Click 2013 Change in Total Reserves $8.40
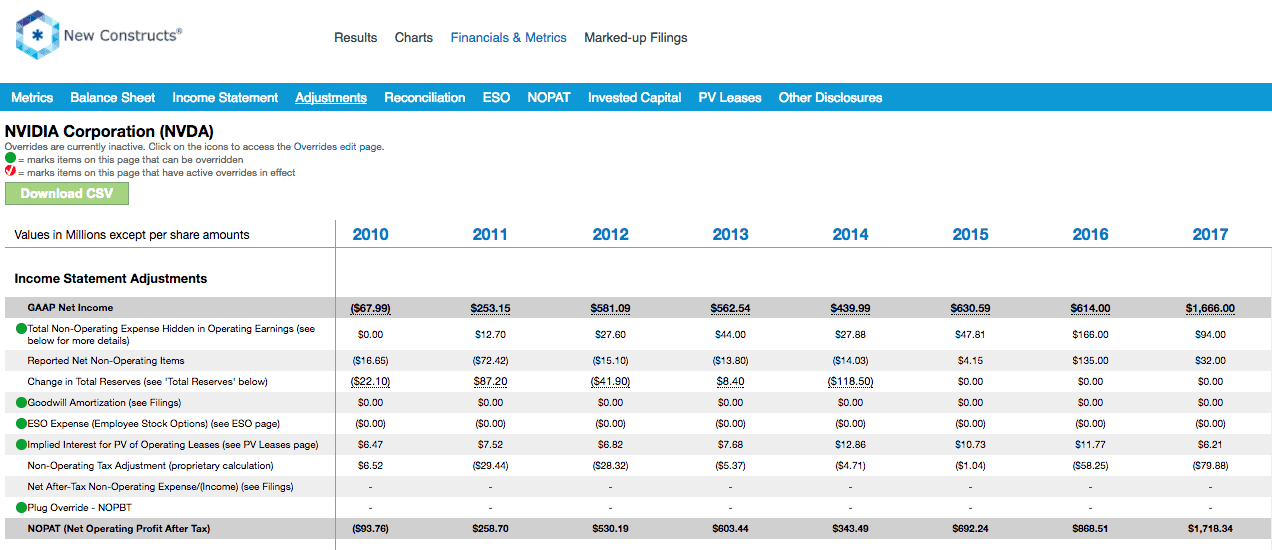The width and height of the screenshot is (1272, 550). 730,382
